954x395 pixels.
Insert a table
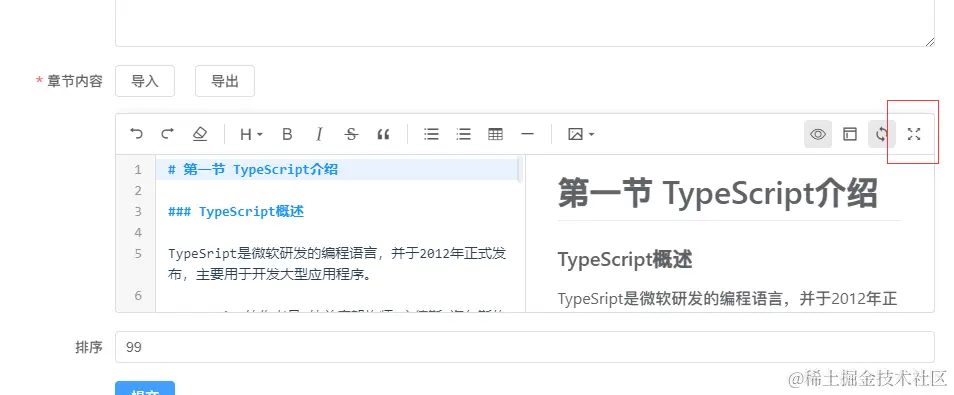[496, 135]
